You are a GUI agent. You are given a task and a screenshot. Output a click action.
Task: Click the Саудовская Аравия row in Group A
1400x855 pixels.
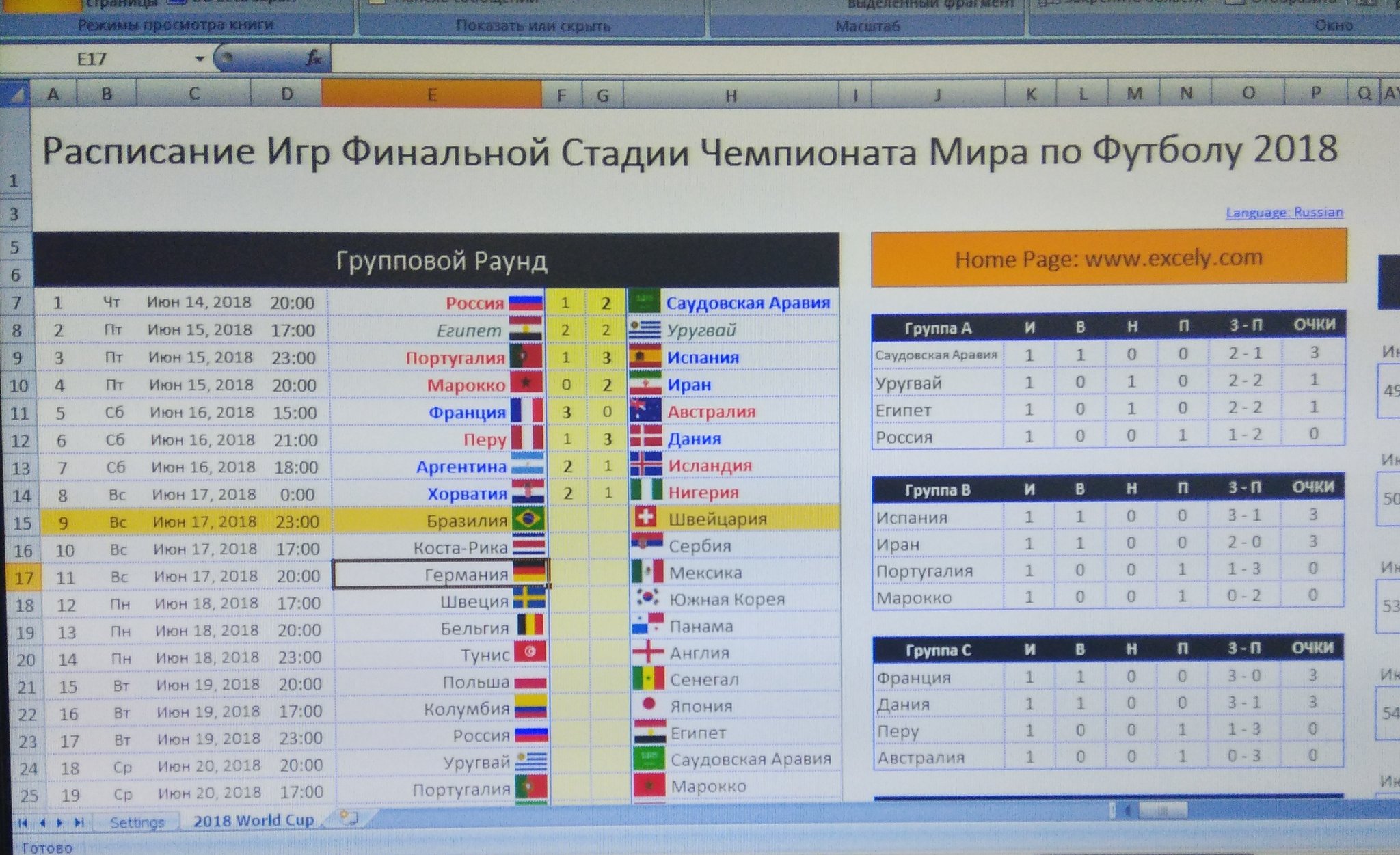1109,355
